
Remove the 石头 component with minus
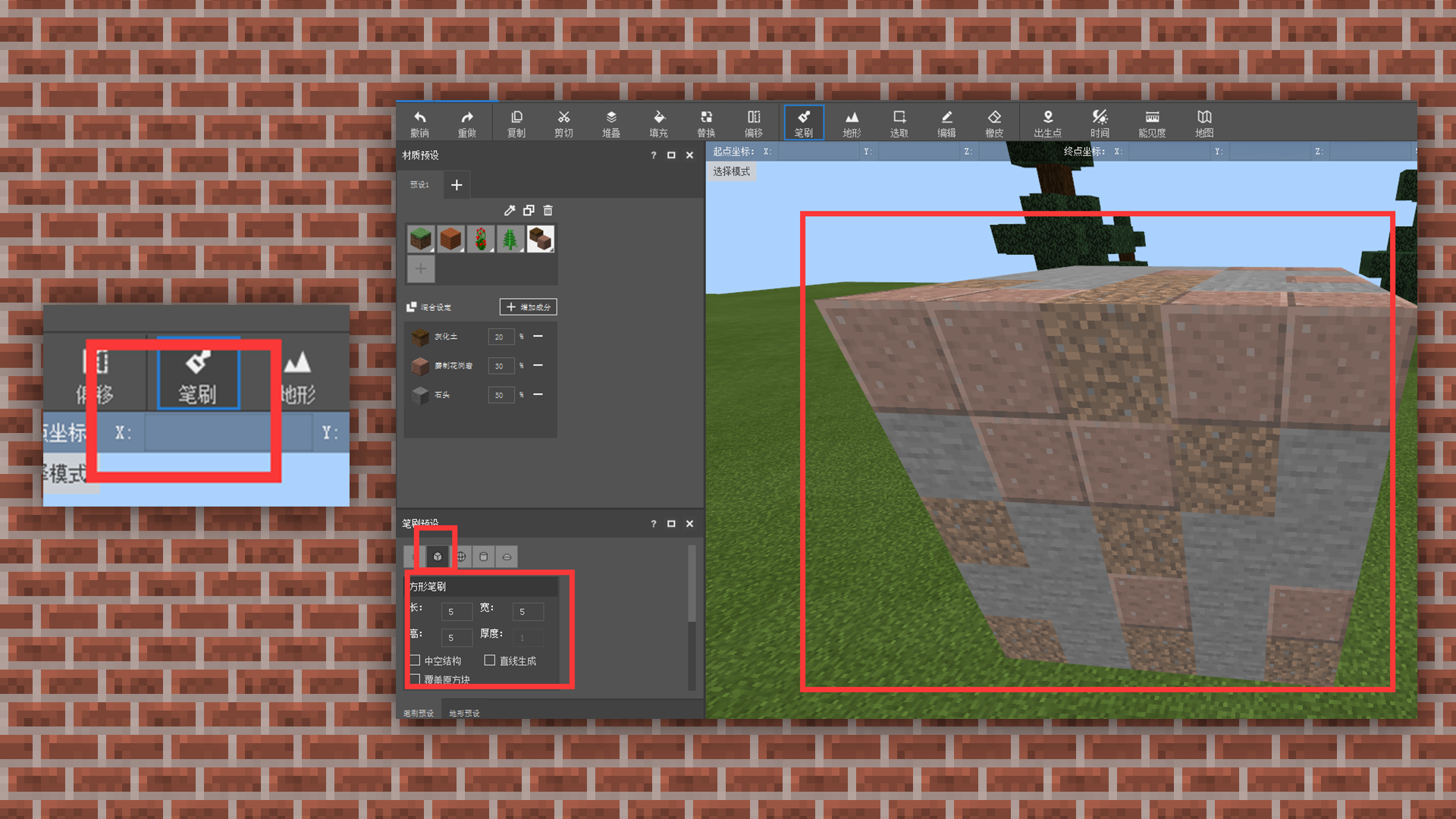(x=538, y=394)
